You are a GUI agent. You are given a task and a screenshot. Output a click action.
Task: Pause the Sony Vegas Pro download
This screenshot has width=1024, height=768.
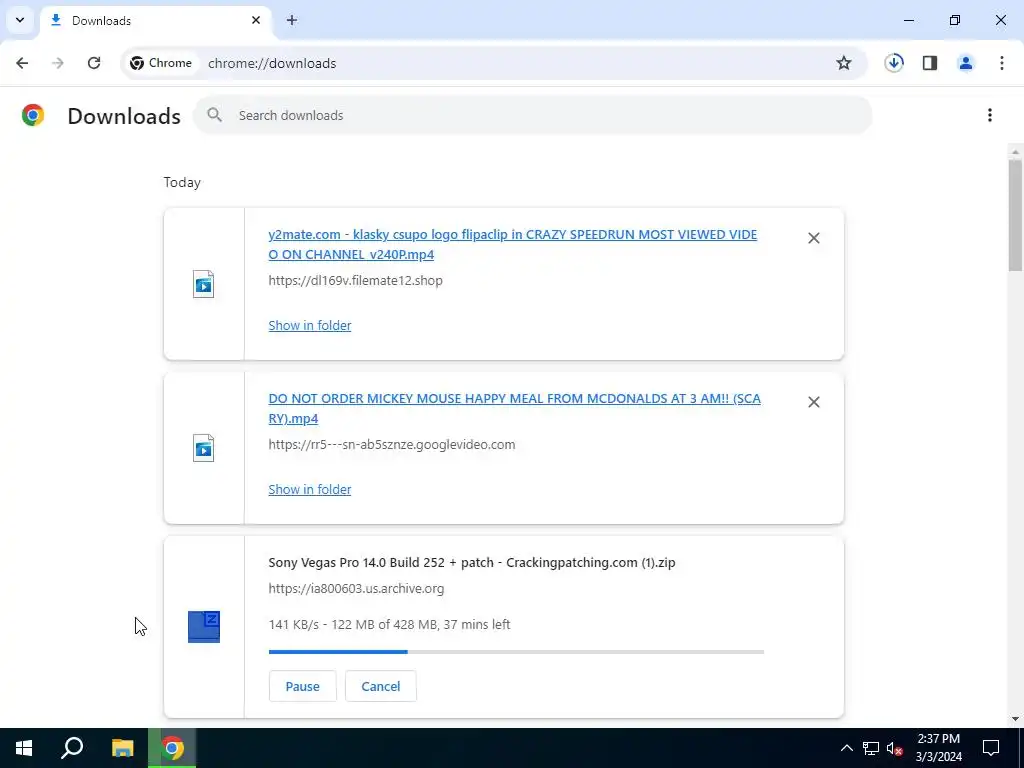pos(302,686)
